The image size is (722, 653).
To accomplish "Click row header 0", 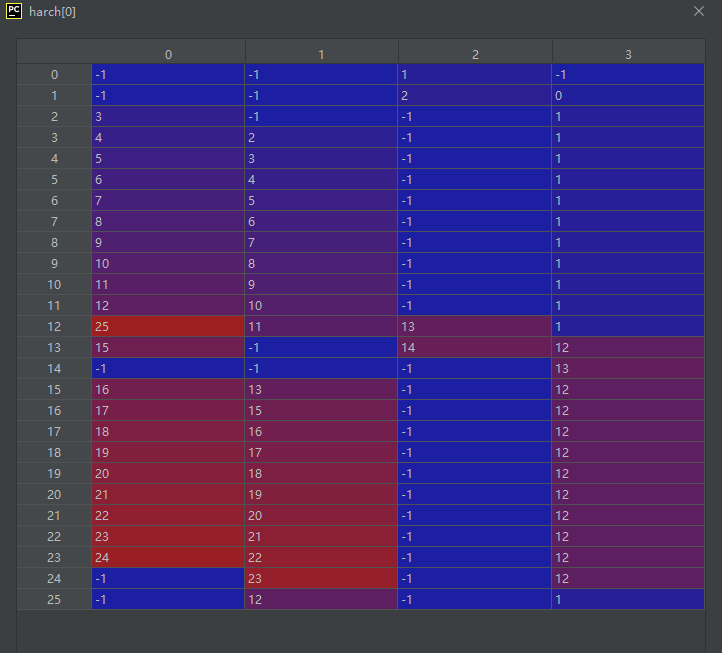I will (54, 74).
